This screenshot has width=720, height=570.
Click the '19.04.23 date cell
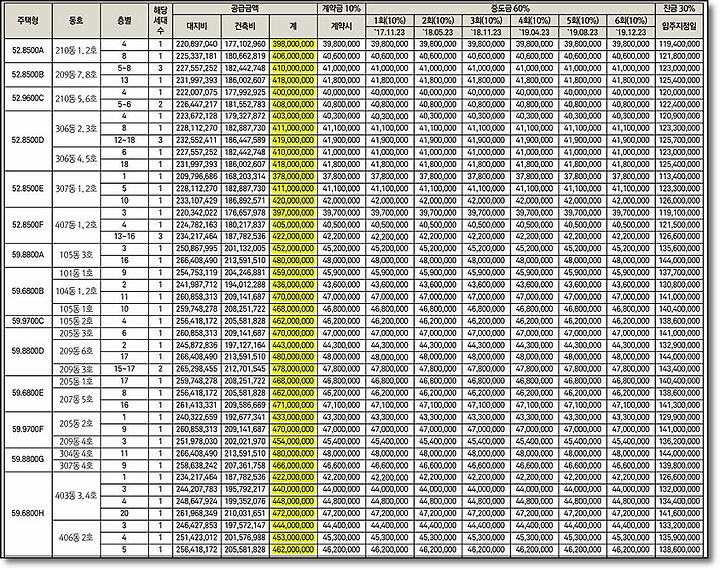coord(534,33)
